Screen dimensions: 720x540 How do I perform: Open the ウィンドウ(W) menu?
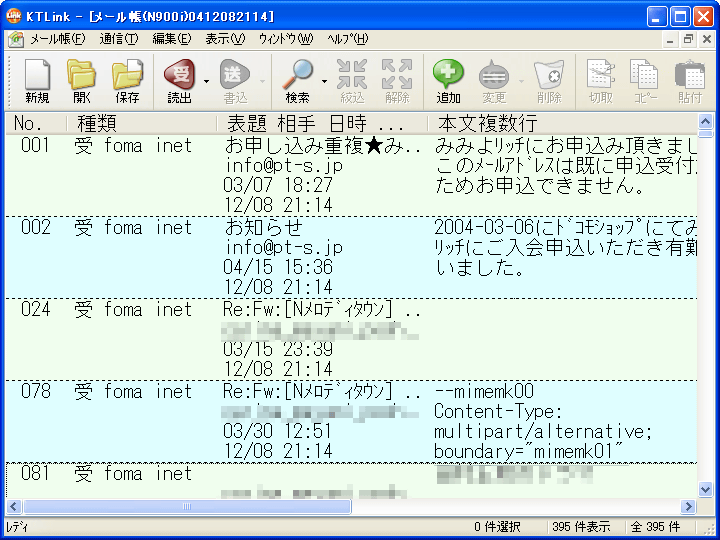coord(286,39)
